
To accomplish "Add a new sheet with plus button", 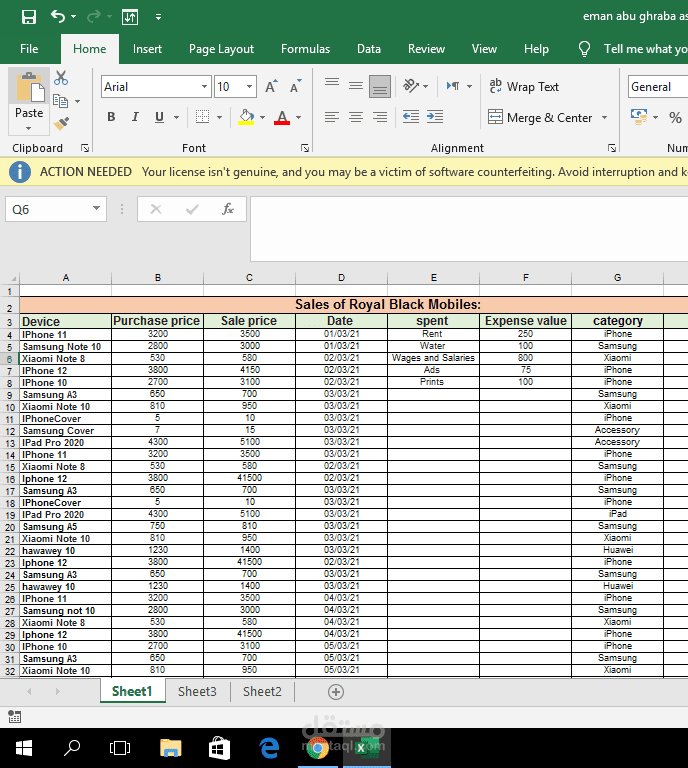I will tap(335, 692).
